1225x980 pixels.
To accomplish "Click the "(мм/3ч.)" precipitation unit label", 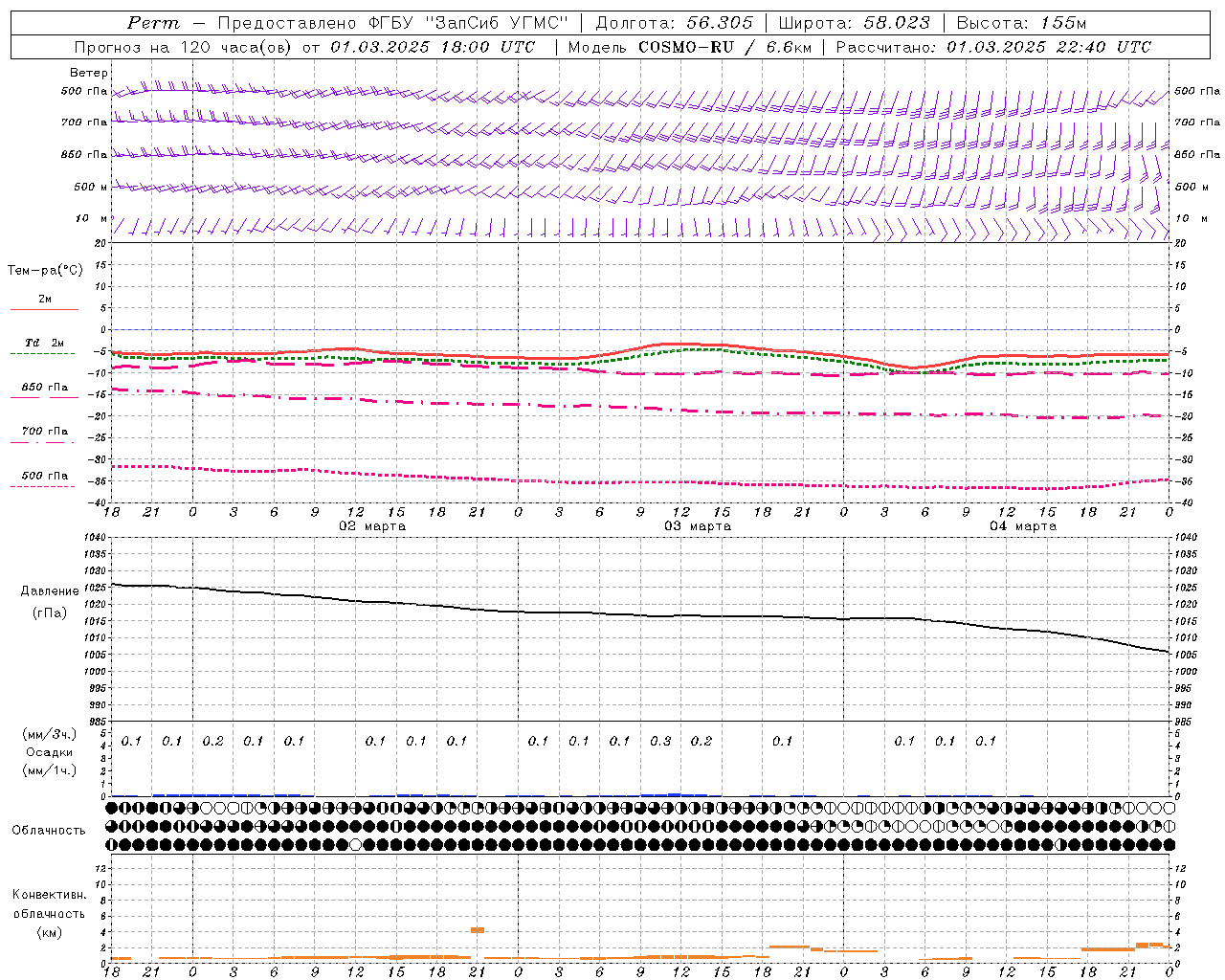I will [49, 734].
